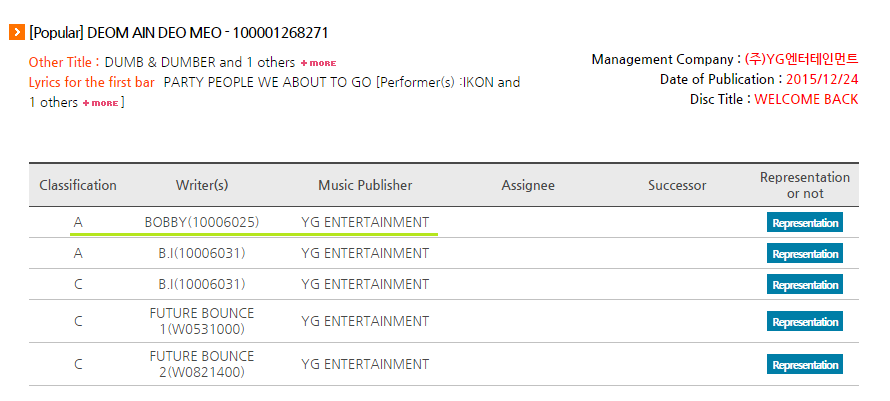
Task: Select writer FUTURE BOUNCE 1(W0531000)
Action: [202, 321]
